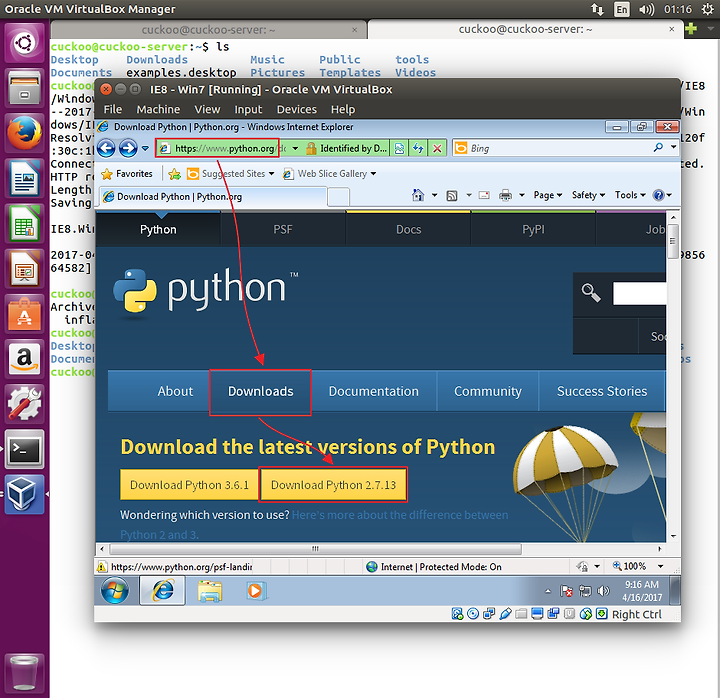The height and width of the screenshot is (698, 720).
Task: Expand the Print options dropdown arrow
Action: coord(522,195)
